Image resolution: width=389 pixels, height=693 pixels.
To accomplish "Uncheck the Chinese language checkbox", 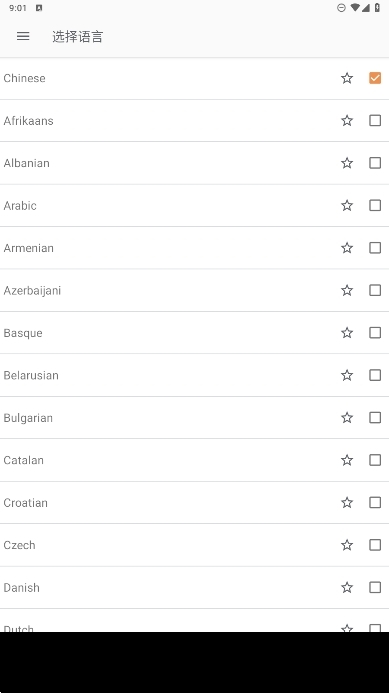I will 375,78.
